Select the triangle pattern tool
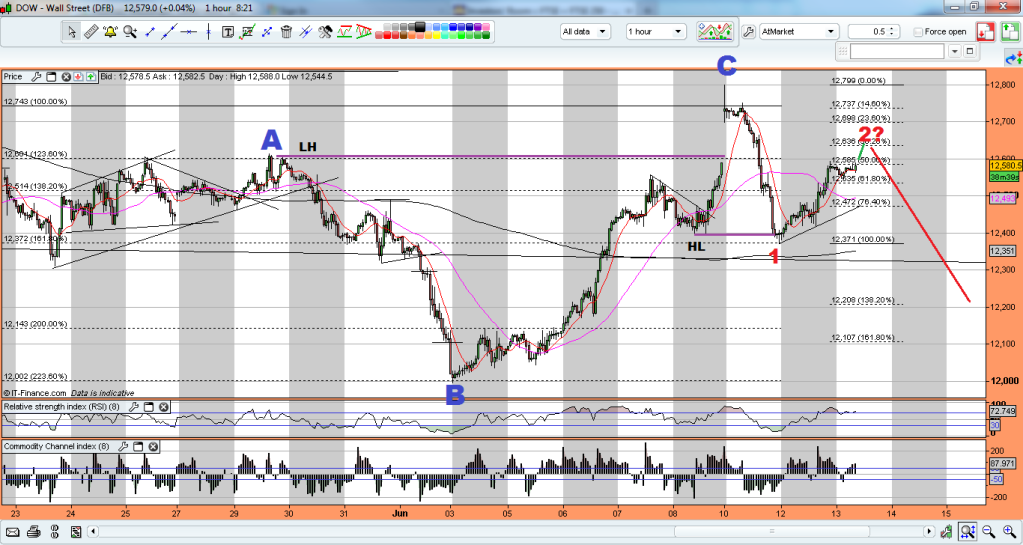 [x=363, y=31]
